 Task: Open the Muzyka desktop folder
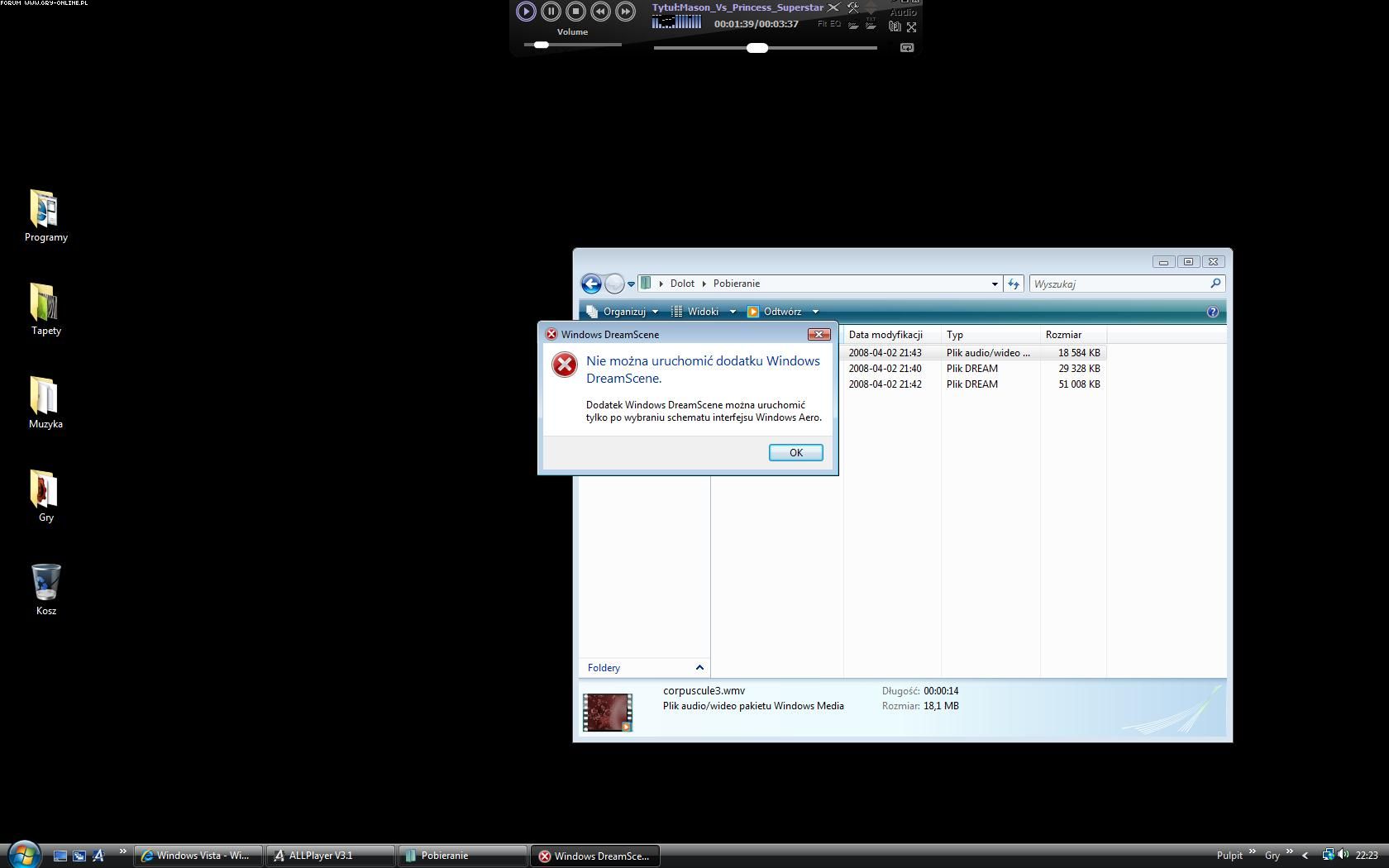[x=45, y=403]
